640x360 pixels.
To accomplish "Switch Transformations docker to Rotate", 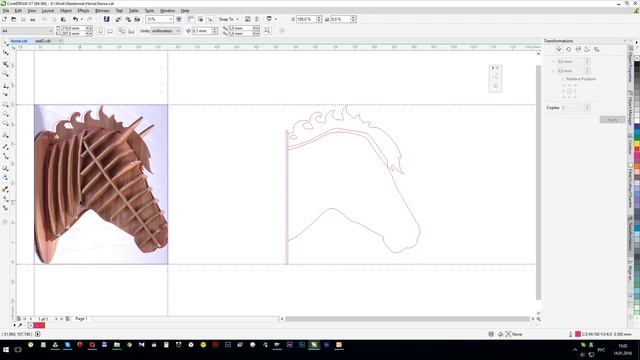I will coord(569,49).
